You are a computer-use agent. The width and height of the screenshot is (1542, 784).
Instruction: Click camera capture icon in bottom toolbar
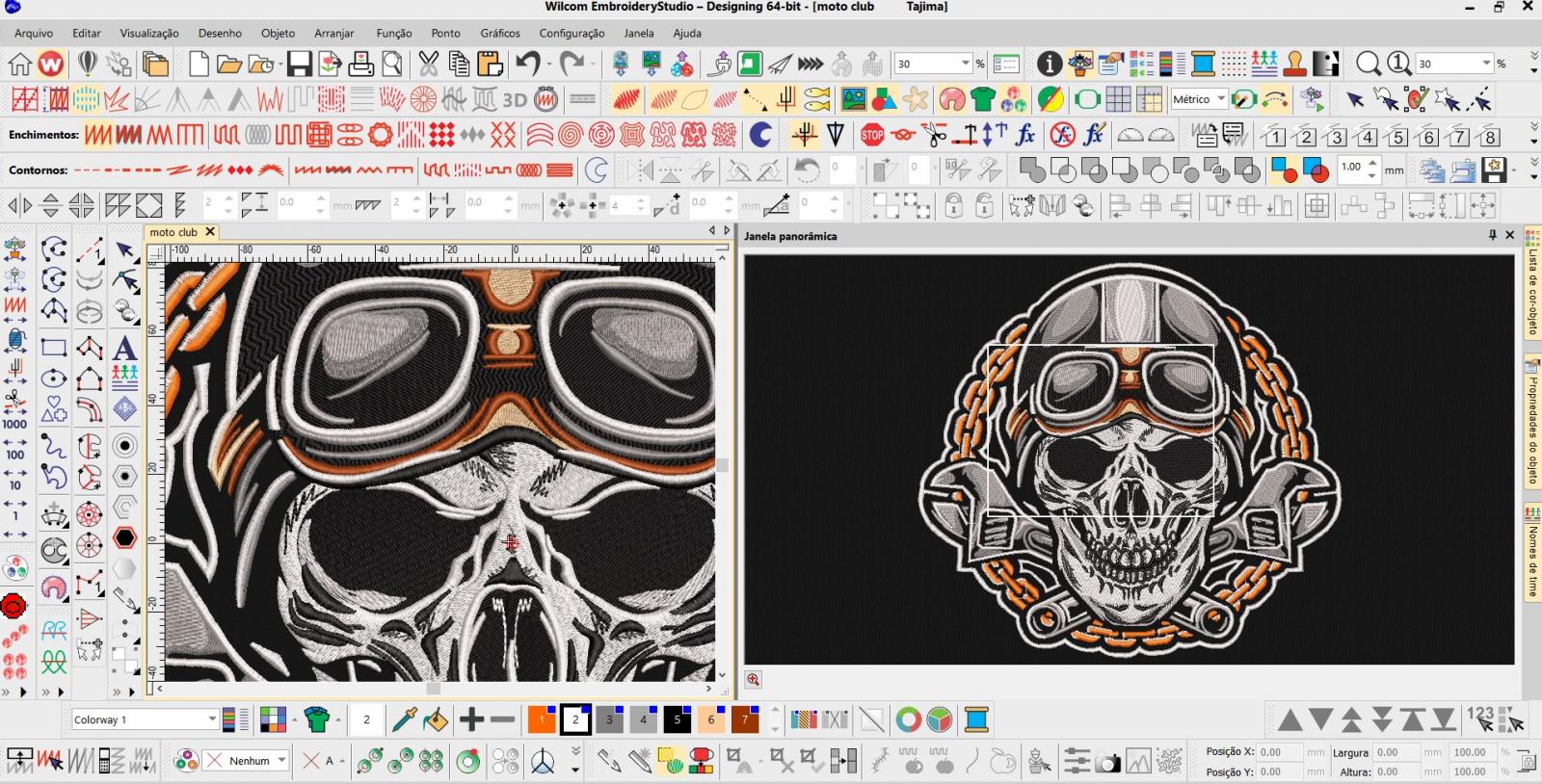(x=1107, y=763)
